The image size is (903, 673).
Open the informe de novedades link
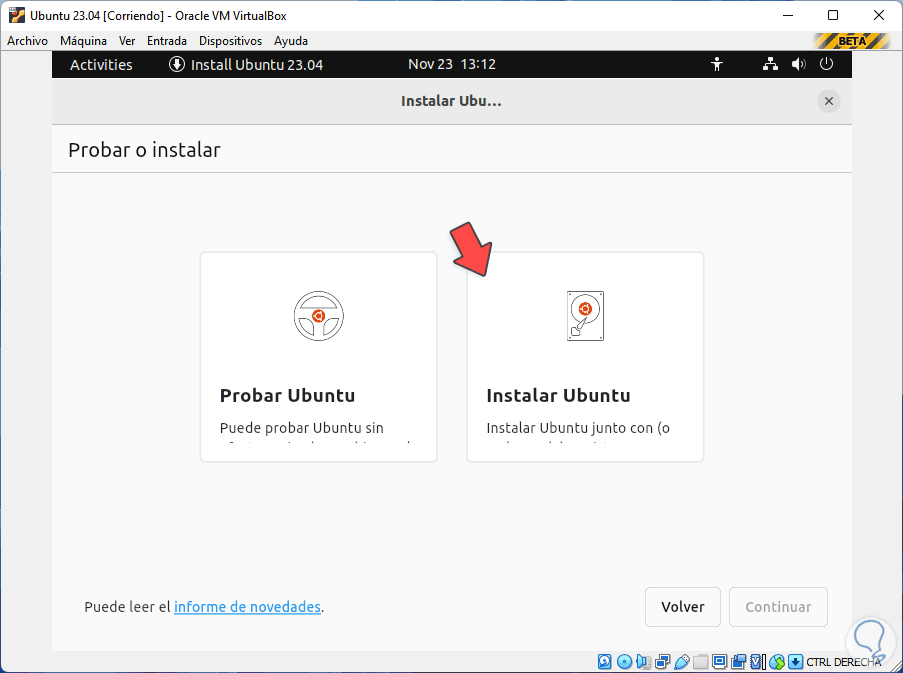click(x=247, y=607)
